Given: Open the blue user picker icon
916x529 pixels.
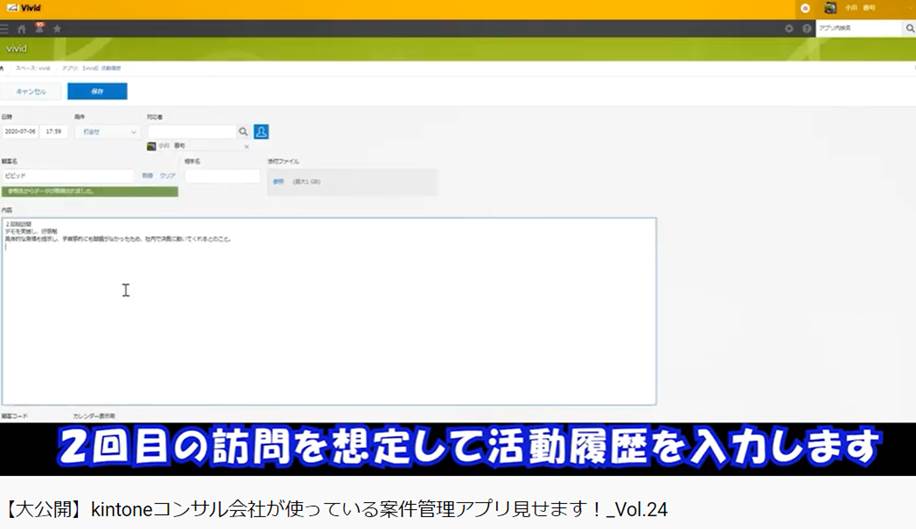Looking at the screenshot, I should [x=261, y=132].
